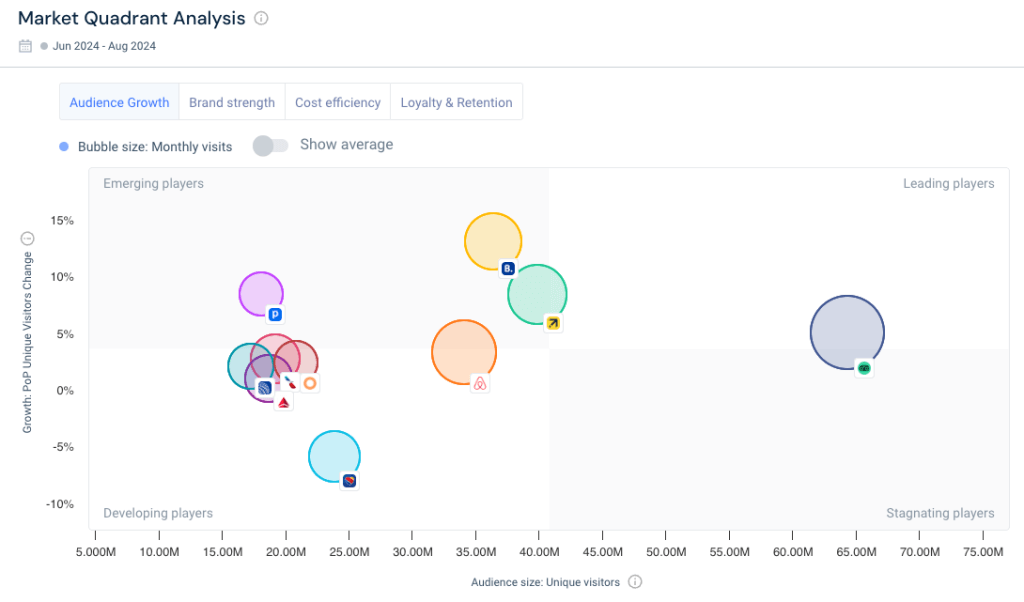Select the Airbnb logo on the orange bubble
1024x602 pixels.
click(x=479, y=383)
